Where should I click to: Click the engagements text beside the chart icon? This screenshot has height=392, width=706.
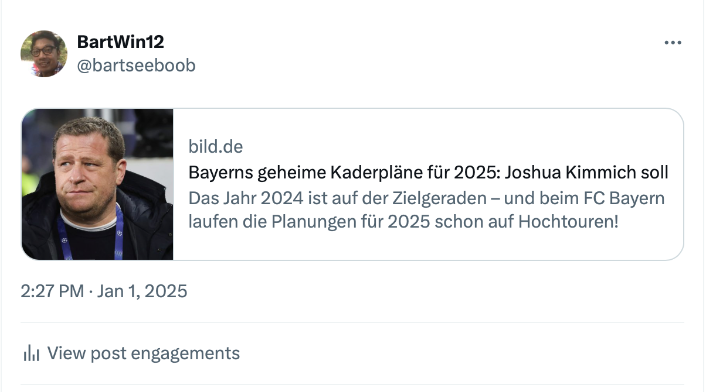tap(185, 353)
